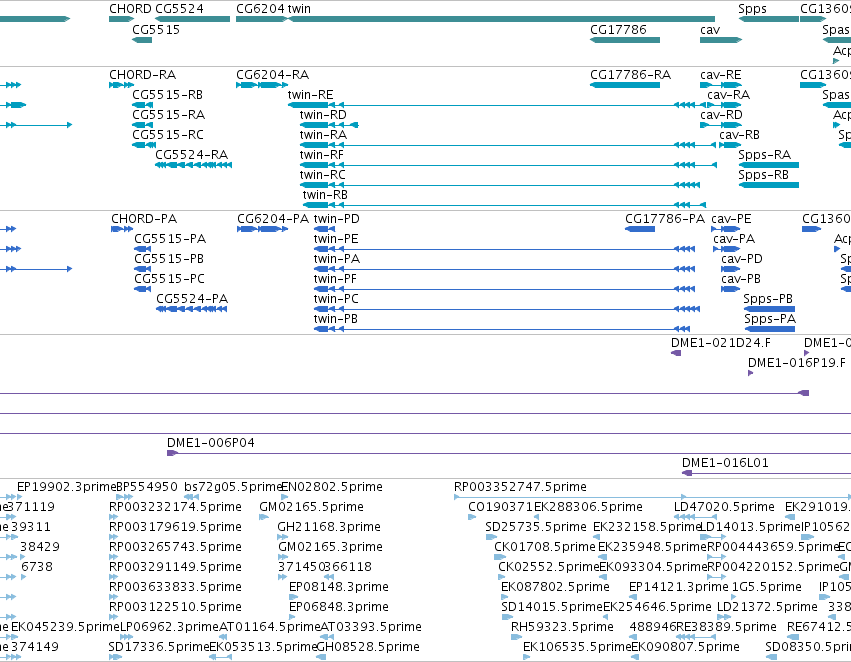Select clone DME1-021D24.F
851x662 pixels.
(x=721, y=343)
